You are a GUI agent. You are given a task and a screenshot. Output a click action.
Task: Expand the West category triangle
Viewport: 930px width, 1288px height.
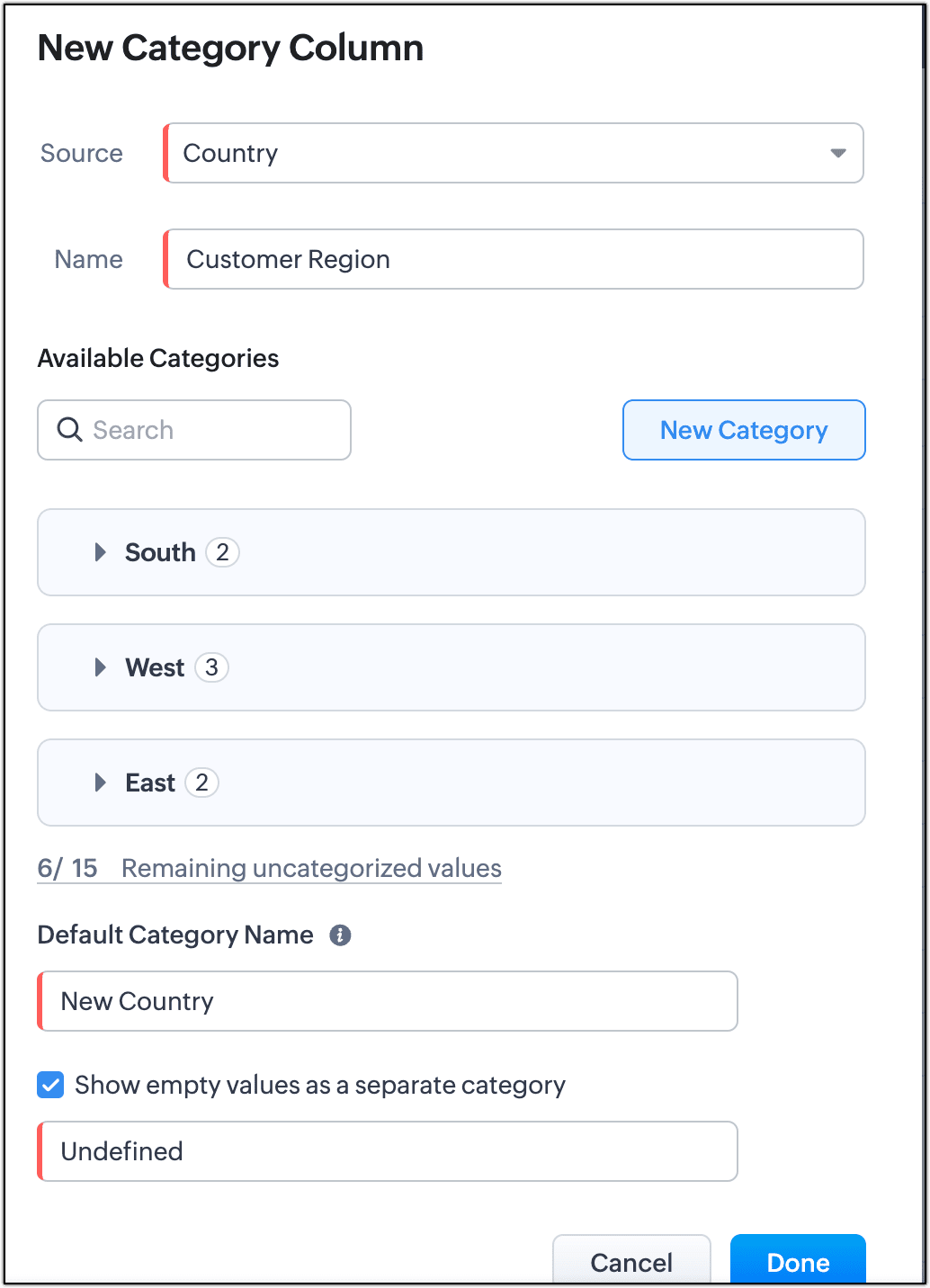click(101, 667)
